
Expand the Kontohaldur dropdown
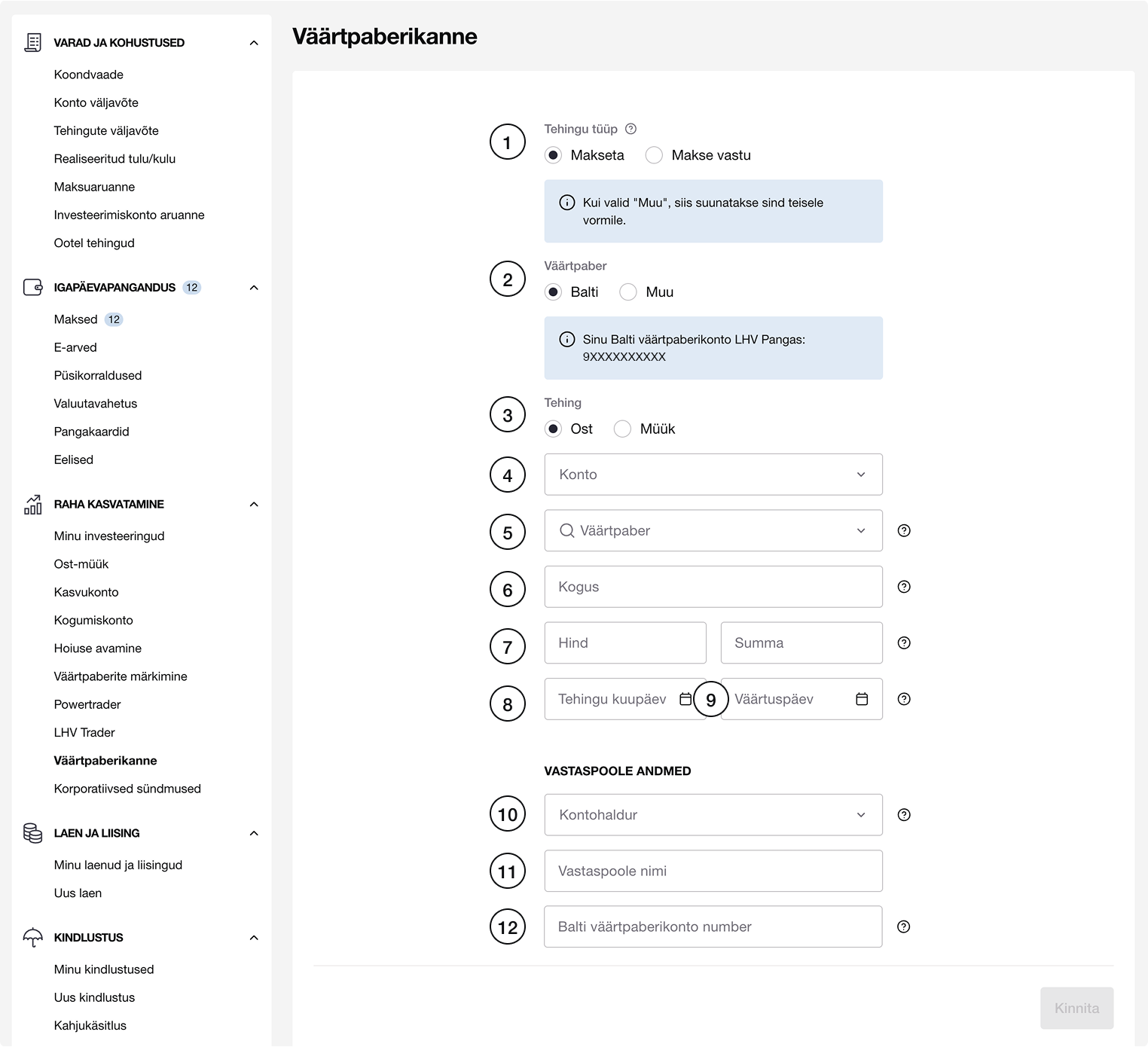[x=713, y=814]
